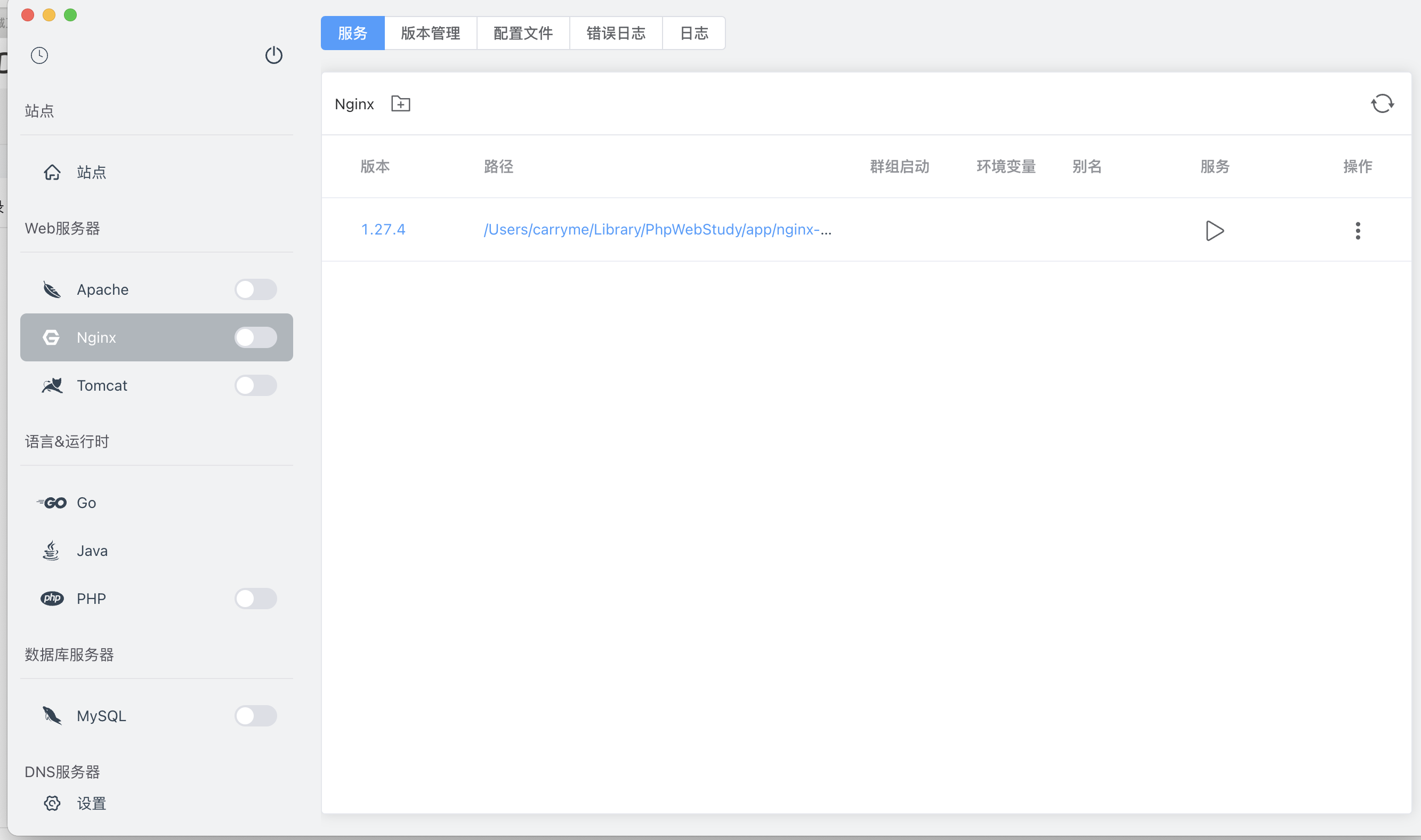Minimize window with yellow button
1421x840 pixels.
click(x=49, y=15)
